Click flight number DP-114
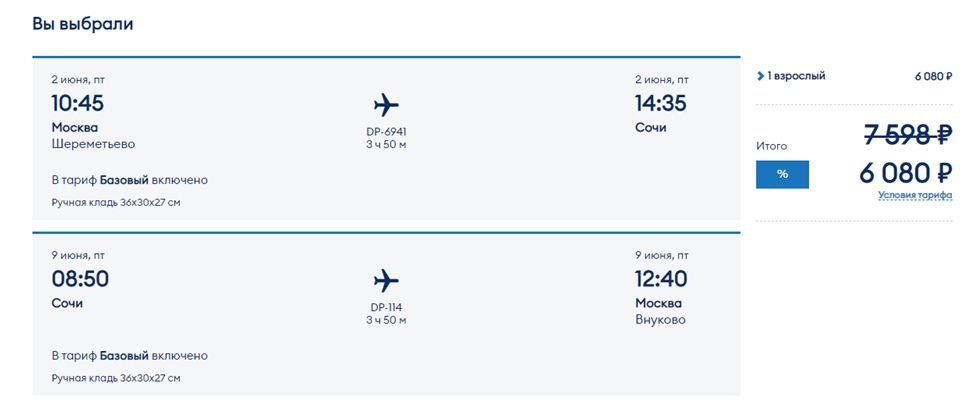978x403 pixels. 386,307
